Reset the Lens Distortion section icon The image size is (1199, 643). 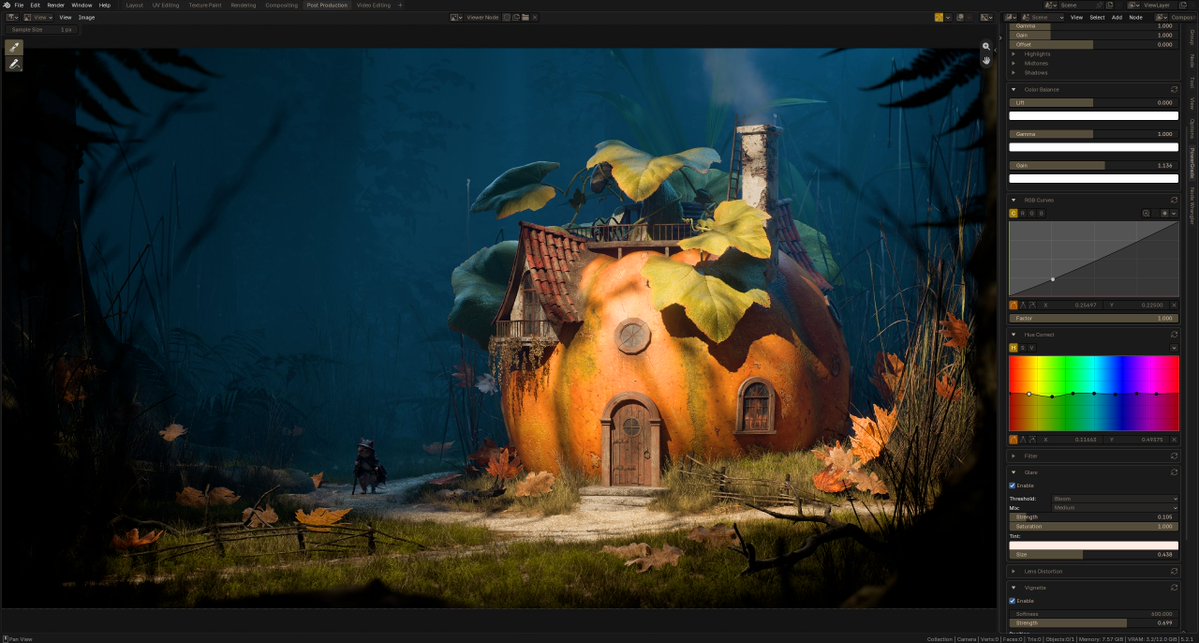(x=1174, y=571)
